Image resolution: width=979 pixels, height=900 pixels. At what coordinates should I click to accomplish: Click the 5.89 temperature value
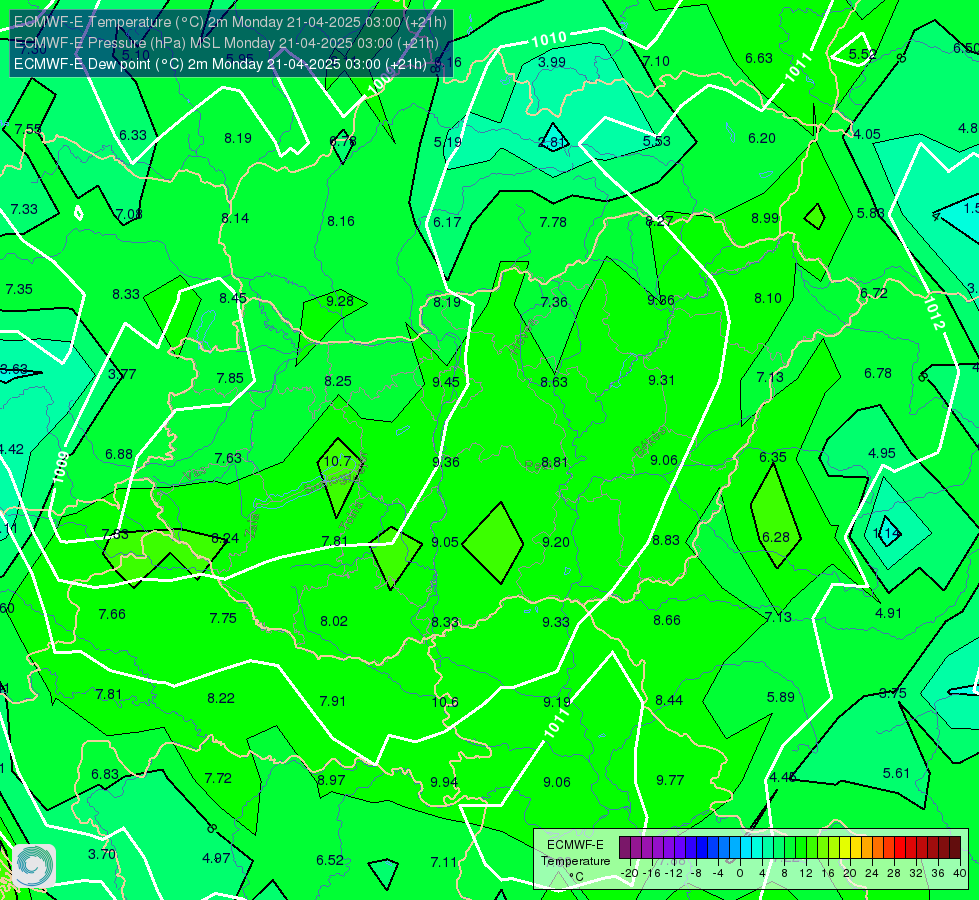(x=780, y=697)
